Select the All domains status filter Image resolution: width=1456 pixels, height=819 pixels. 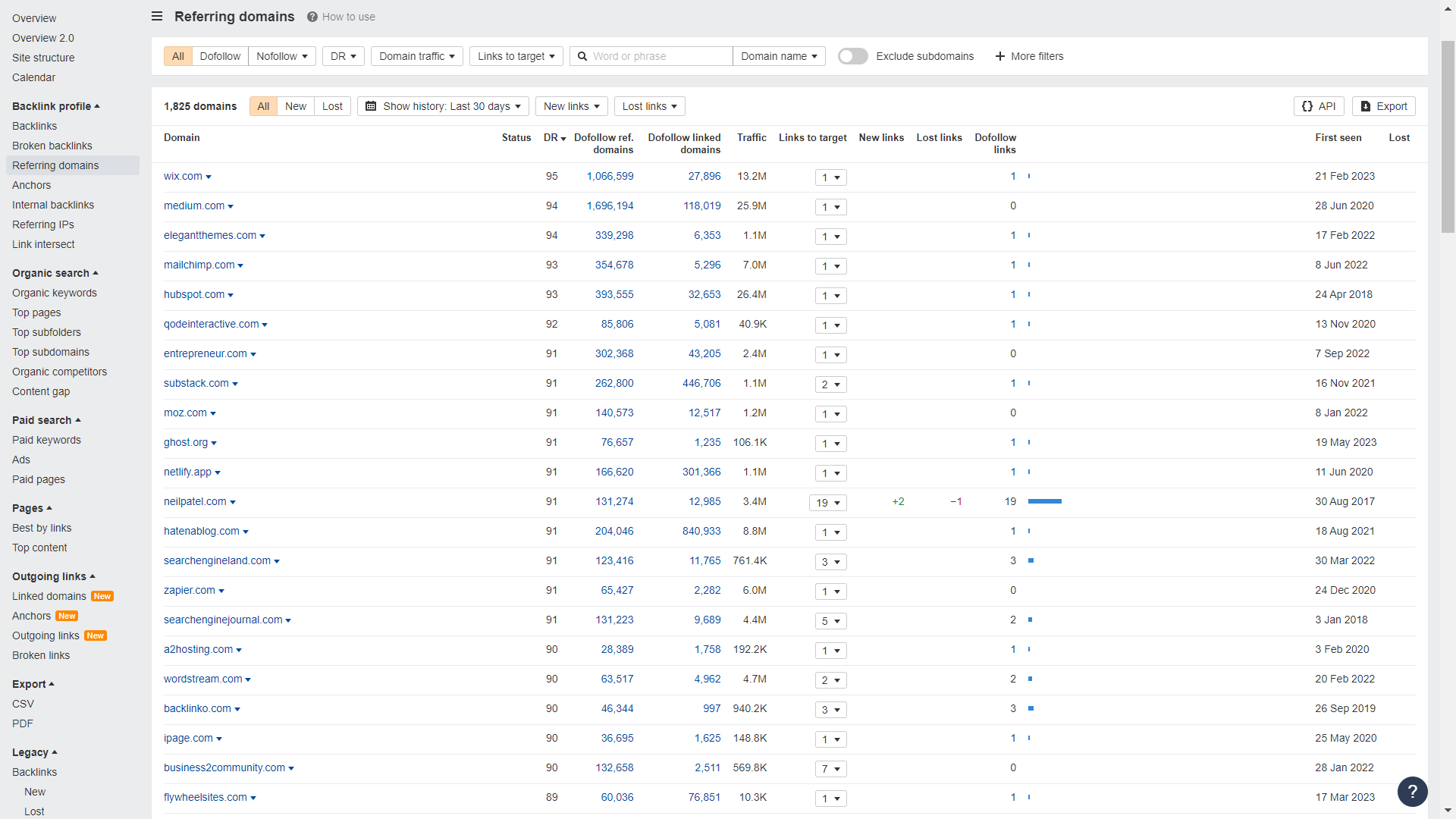263,106
